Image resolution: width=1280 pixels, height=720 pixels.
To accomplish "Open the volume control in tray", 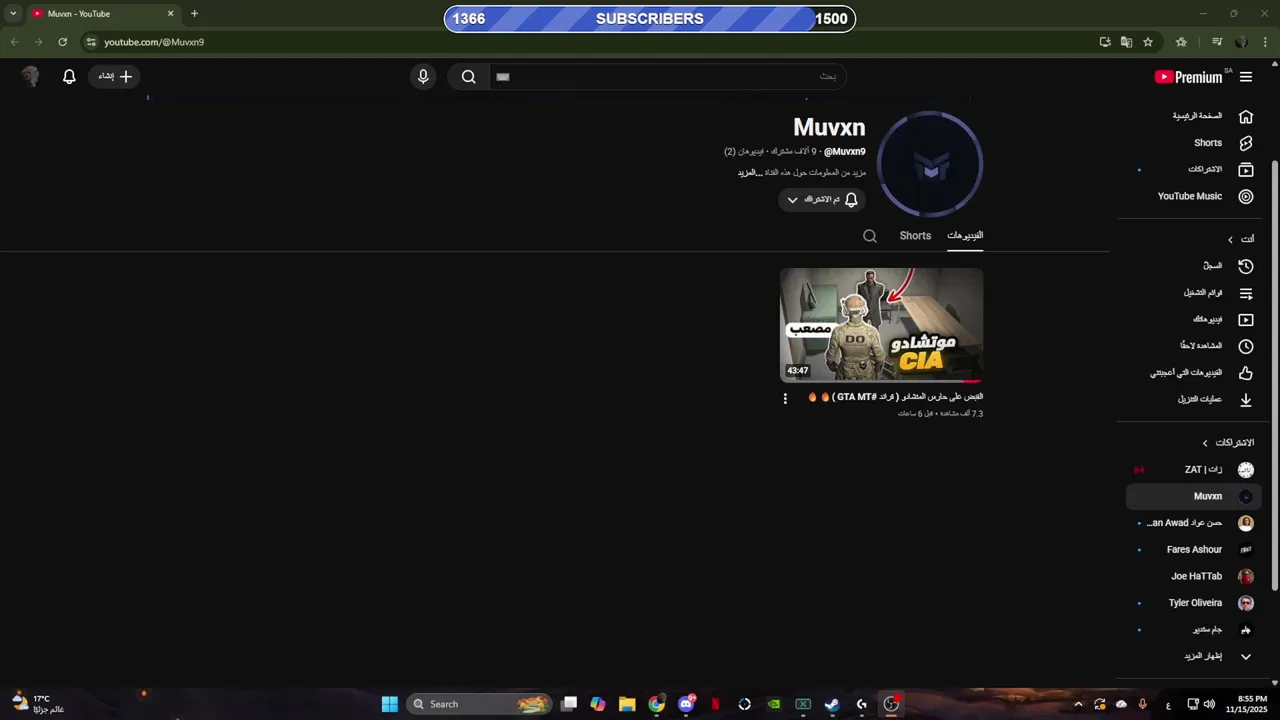I will 1209,704.
